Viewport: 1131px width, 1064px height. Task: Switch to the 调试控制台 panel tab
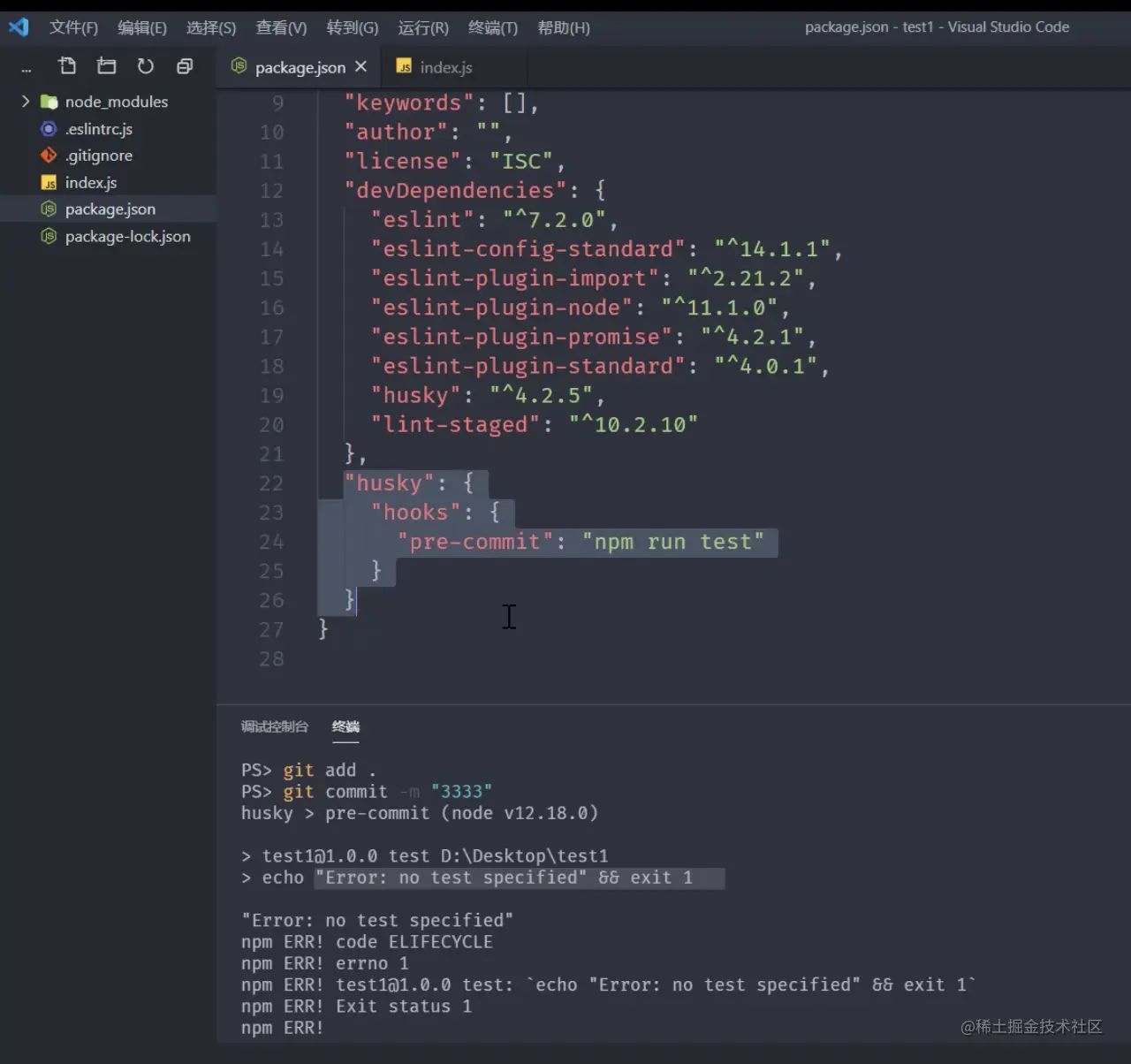point(275,726)
